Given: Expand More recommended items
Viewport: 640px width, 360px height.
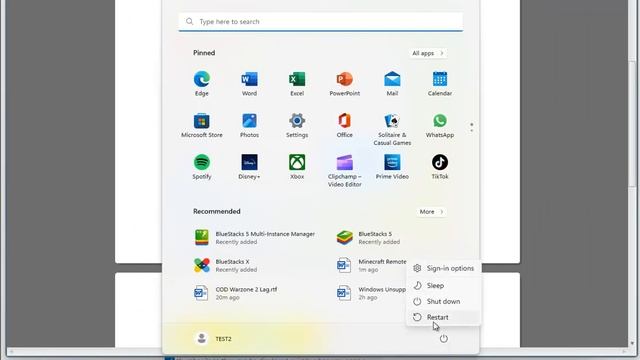Looking at the screenshot, I should [x=431, y=212].
